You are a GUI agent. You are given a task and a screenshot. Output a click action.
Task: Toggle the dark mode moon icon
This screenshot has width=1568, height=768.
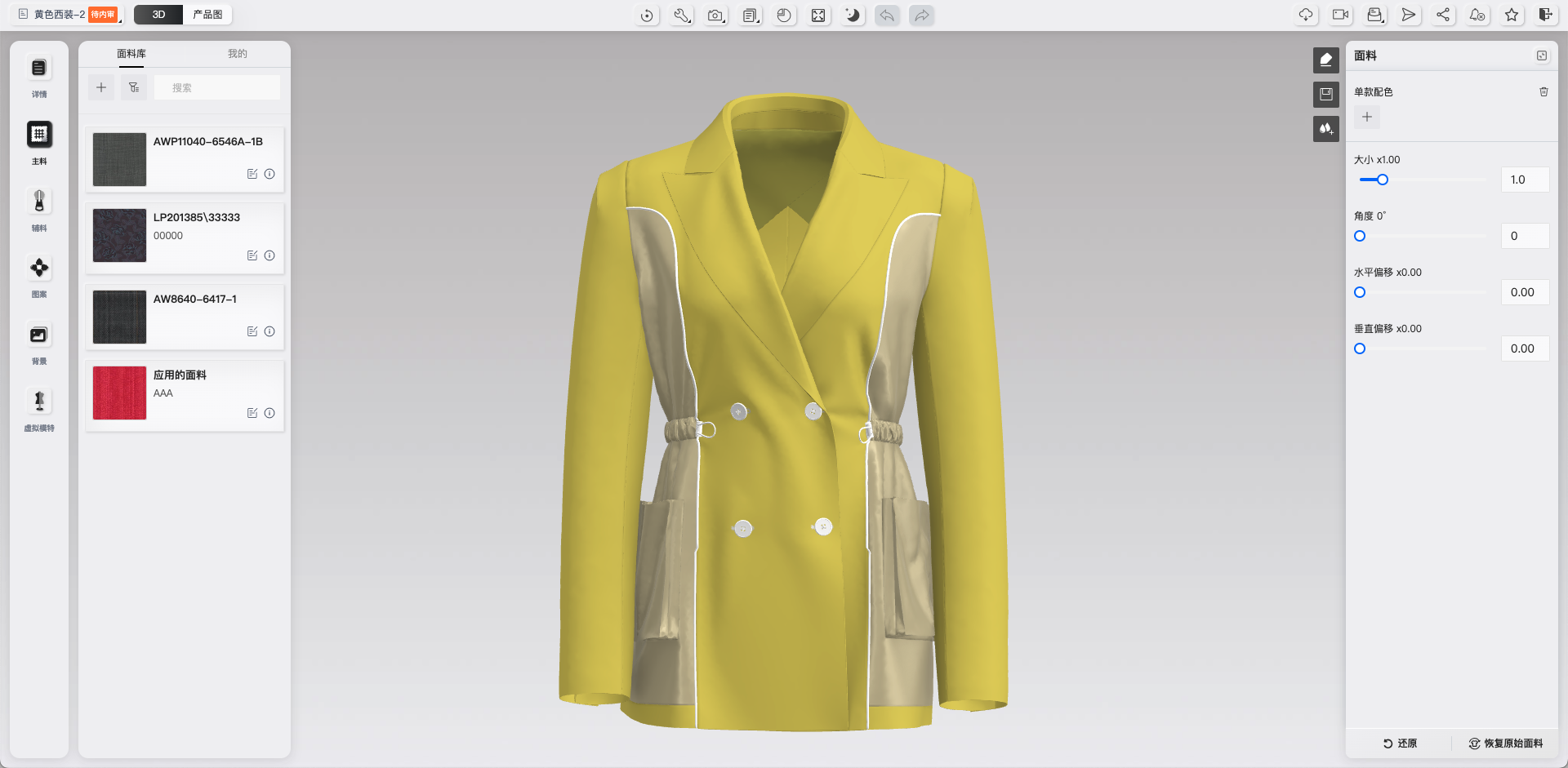click(x=853, y=16)
